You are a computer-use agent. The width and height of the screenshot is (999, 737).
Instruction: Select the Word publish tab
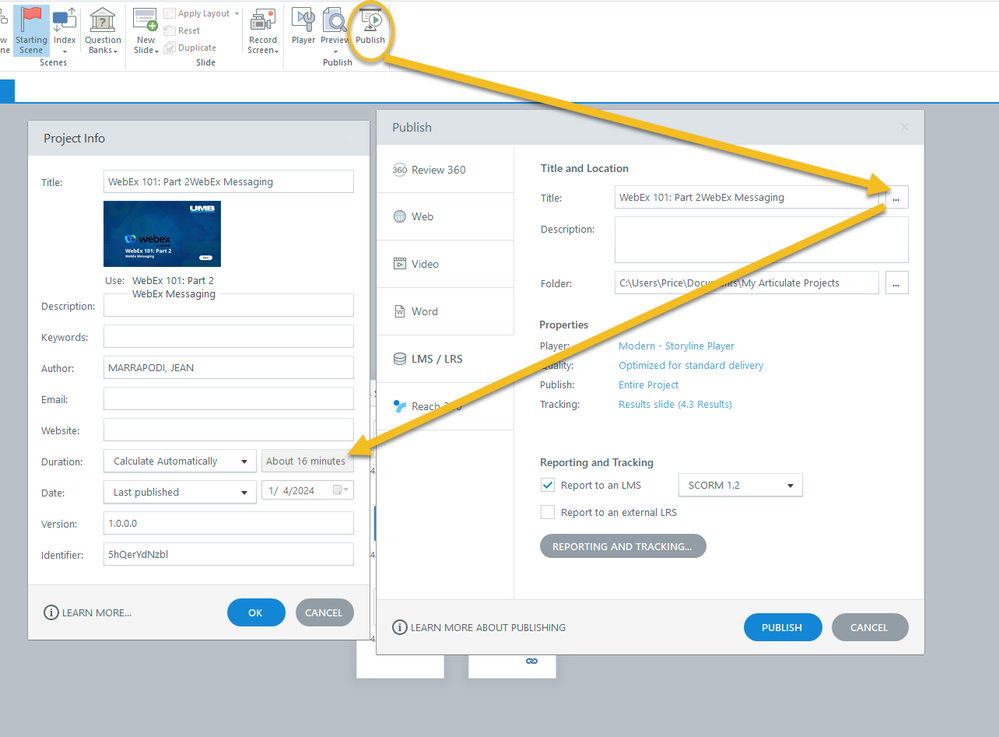[445, 311]
